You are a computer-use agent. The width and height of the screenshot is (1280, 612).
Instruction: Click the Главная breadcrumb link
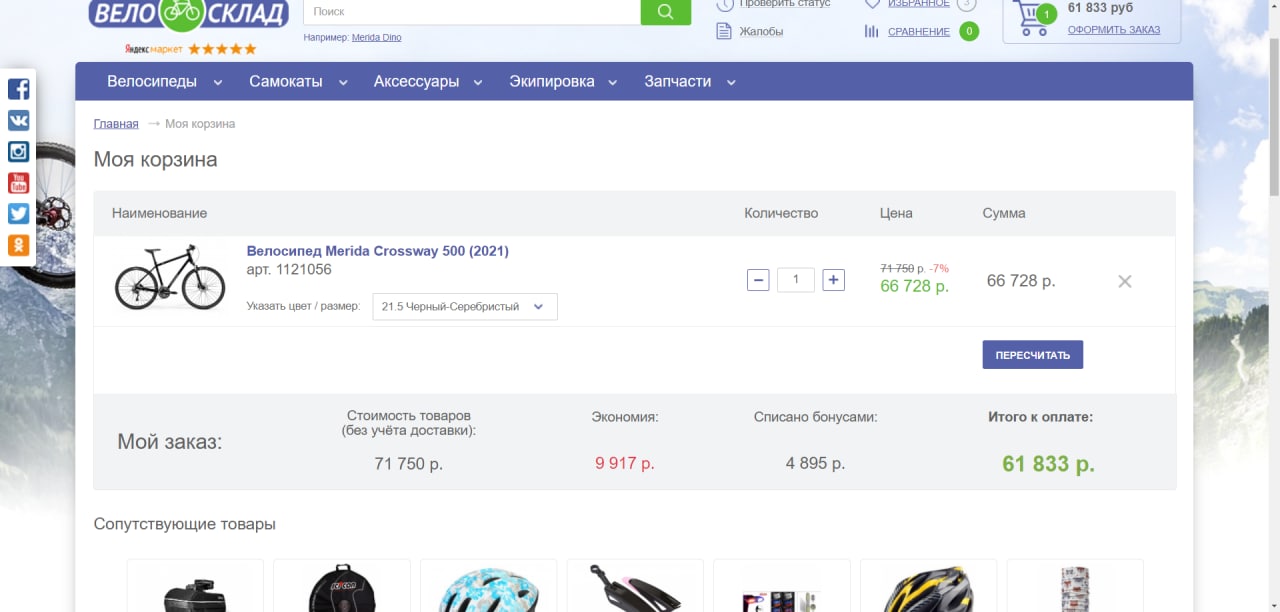[x=116, y=124]
